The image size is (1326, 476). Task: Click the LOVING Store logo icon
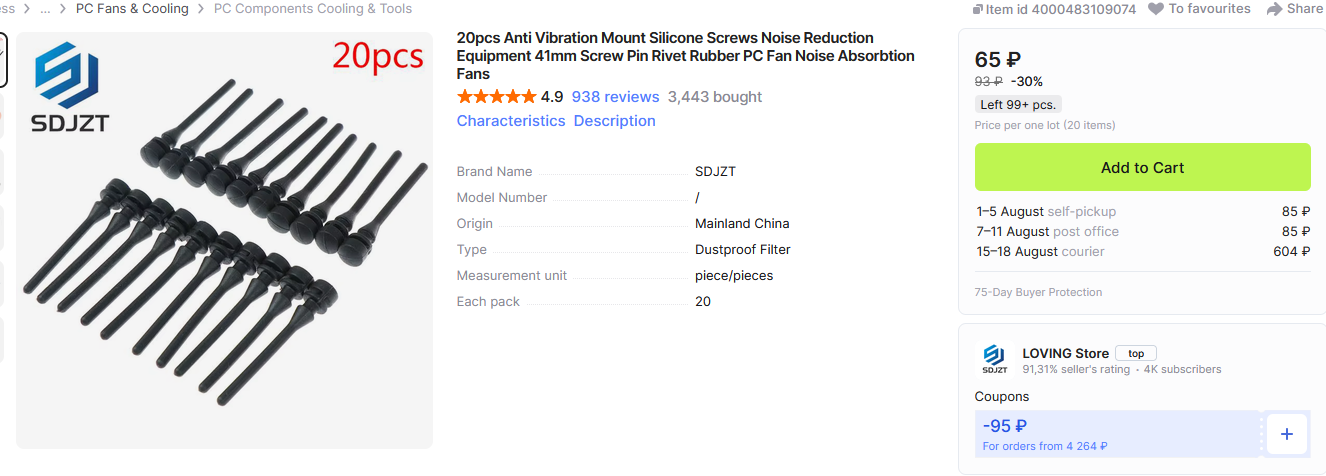pos(994,358)
